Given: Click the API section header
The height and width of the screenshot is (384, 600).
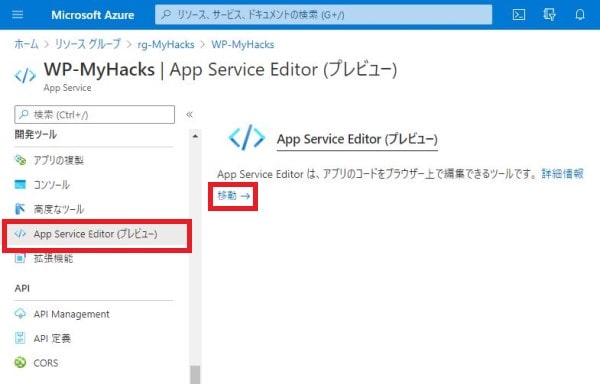Looking at the screenshot, I should click(22, 288).
